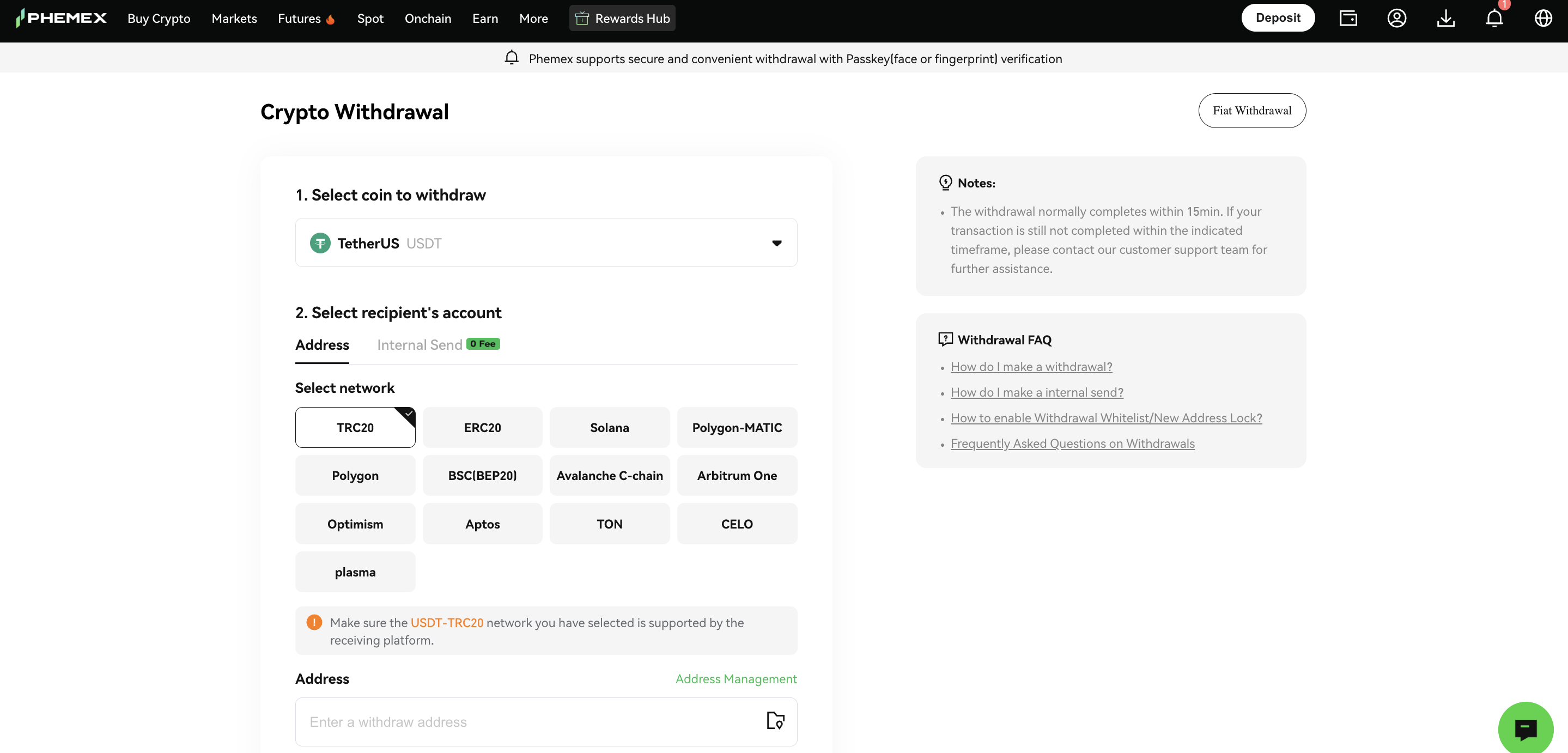1568x753 pixels.
Task: Click the Fiat Withdrawal button
Action: point(1251,111)
